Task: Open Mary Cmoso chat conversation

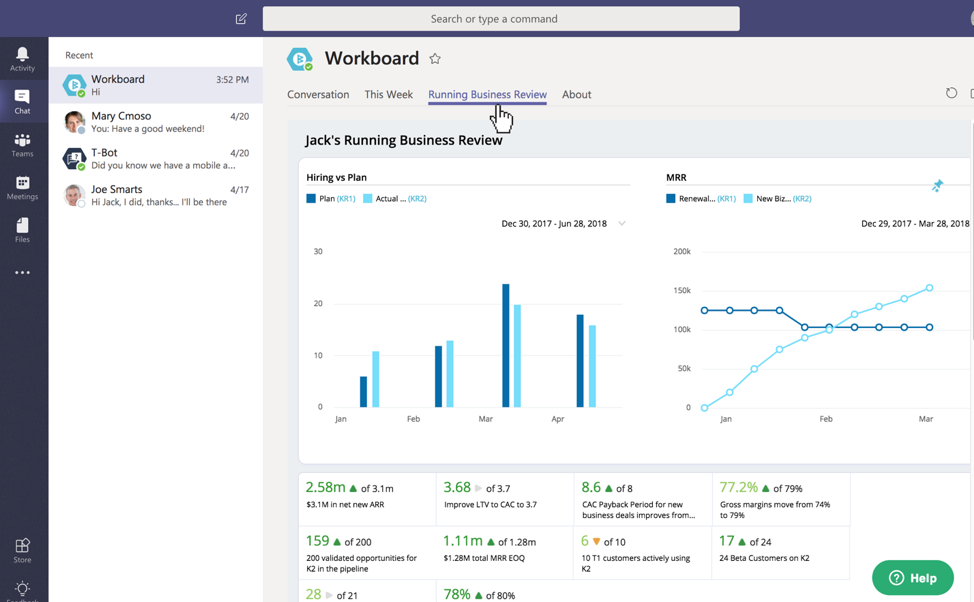Action: click(156, 122)
